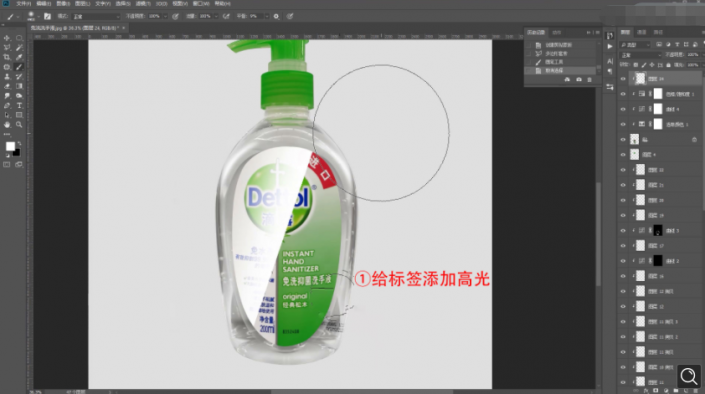Open layer blend mode dropdown in Layers panel

click(641, 55)
